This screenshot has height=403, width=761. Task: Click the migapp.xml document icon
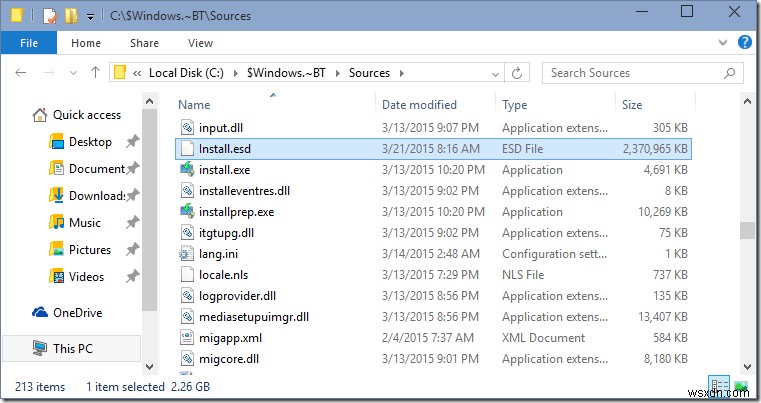click(x=187, y=337)
